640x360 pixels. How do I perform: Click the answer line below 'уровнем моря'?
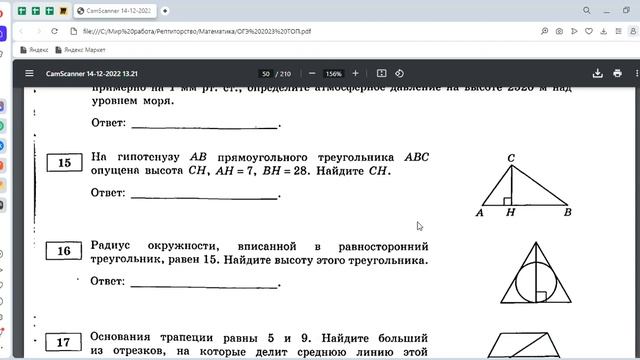tap(204, 128)
